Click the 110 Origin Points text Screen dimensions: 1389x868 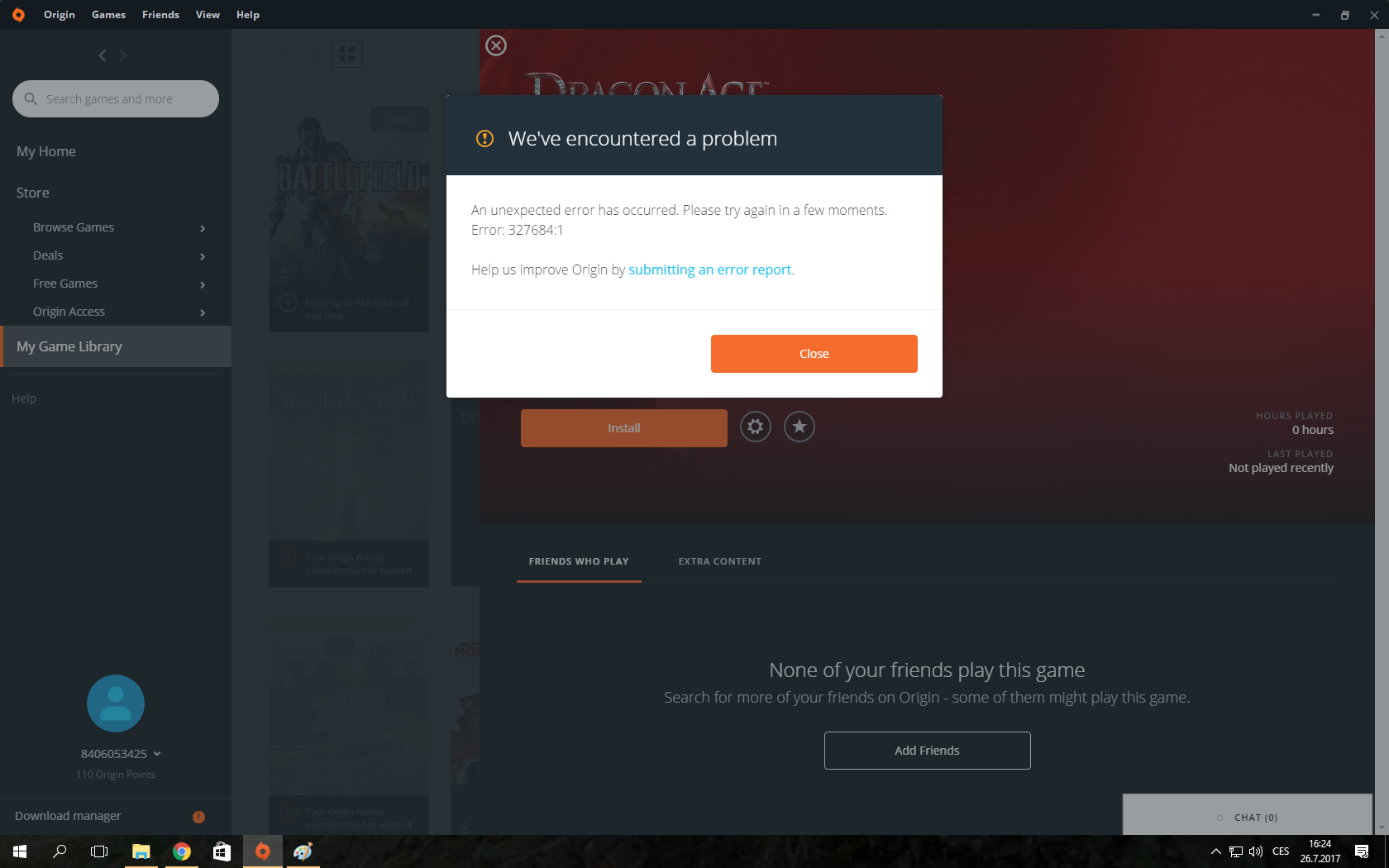point(116,775)
